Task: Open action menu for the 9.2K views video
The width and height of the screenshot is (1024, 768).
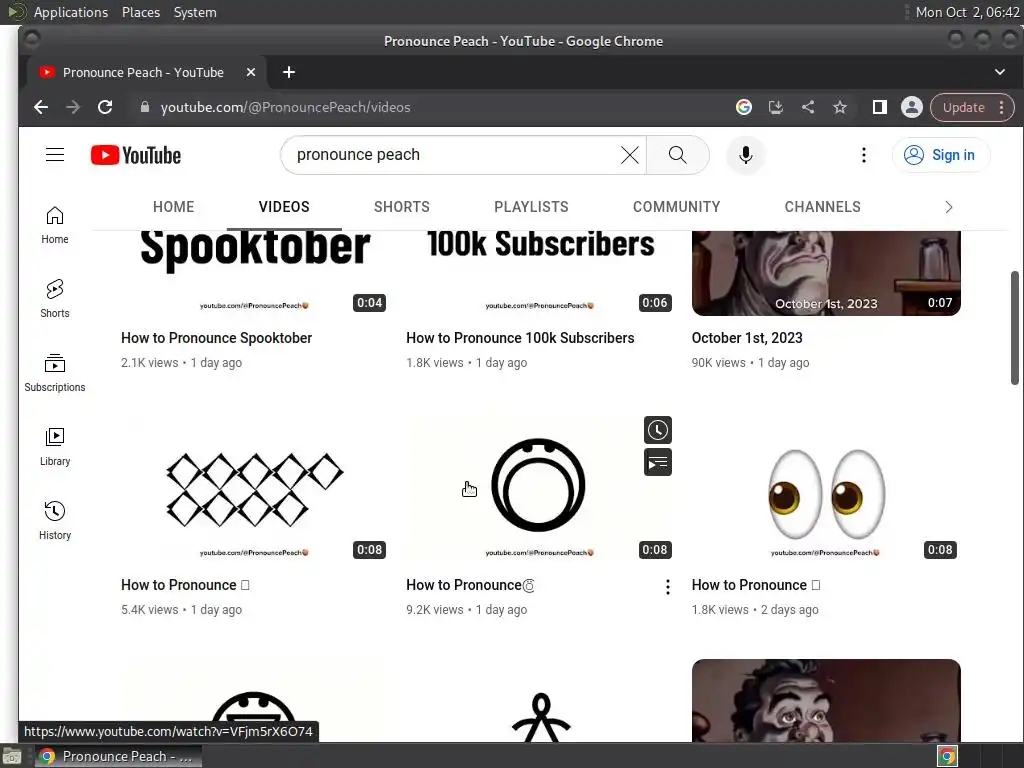Action: (x=667, y=586)
